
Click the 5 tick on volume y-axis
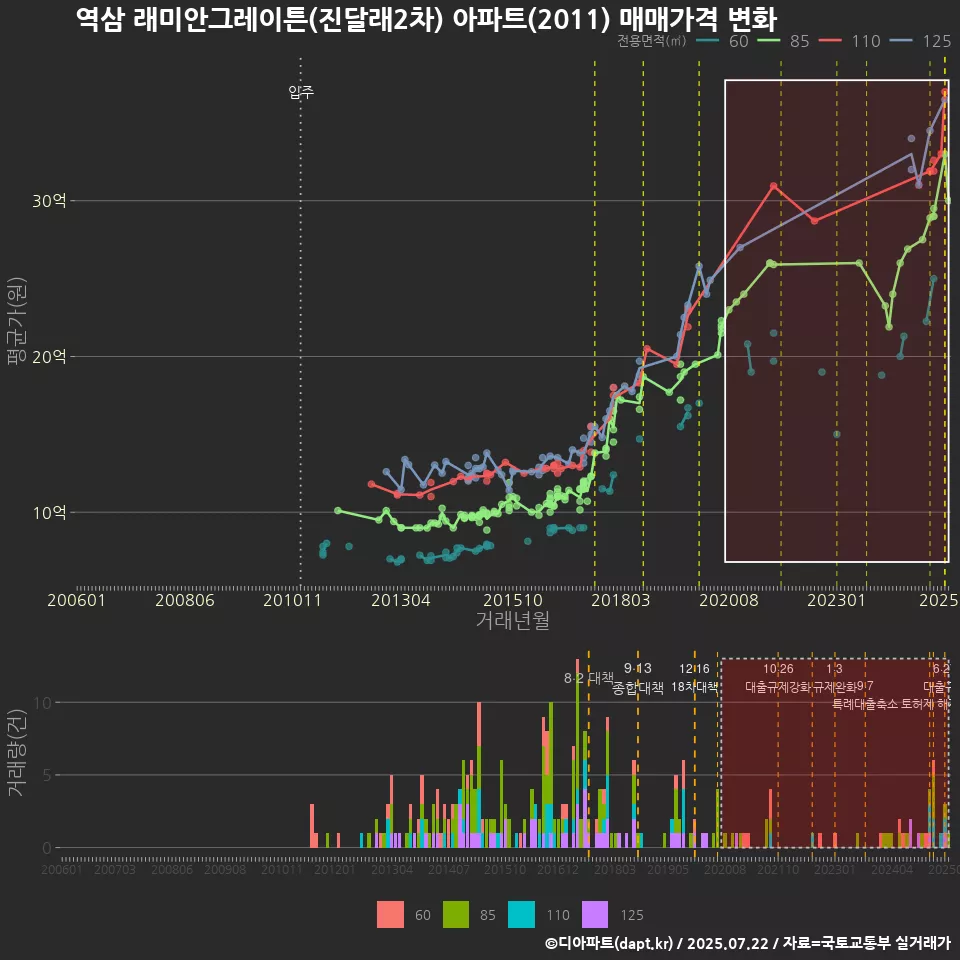(47, 775)
